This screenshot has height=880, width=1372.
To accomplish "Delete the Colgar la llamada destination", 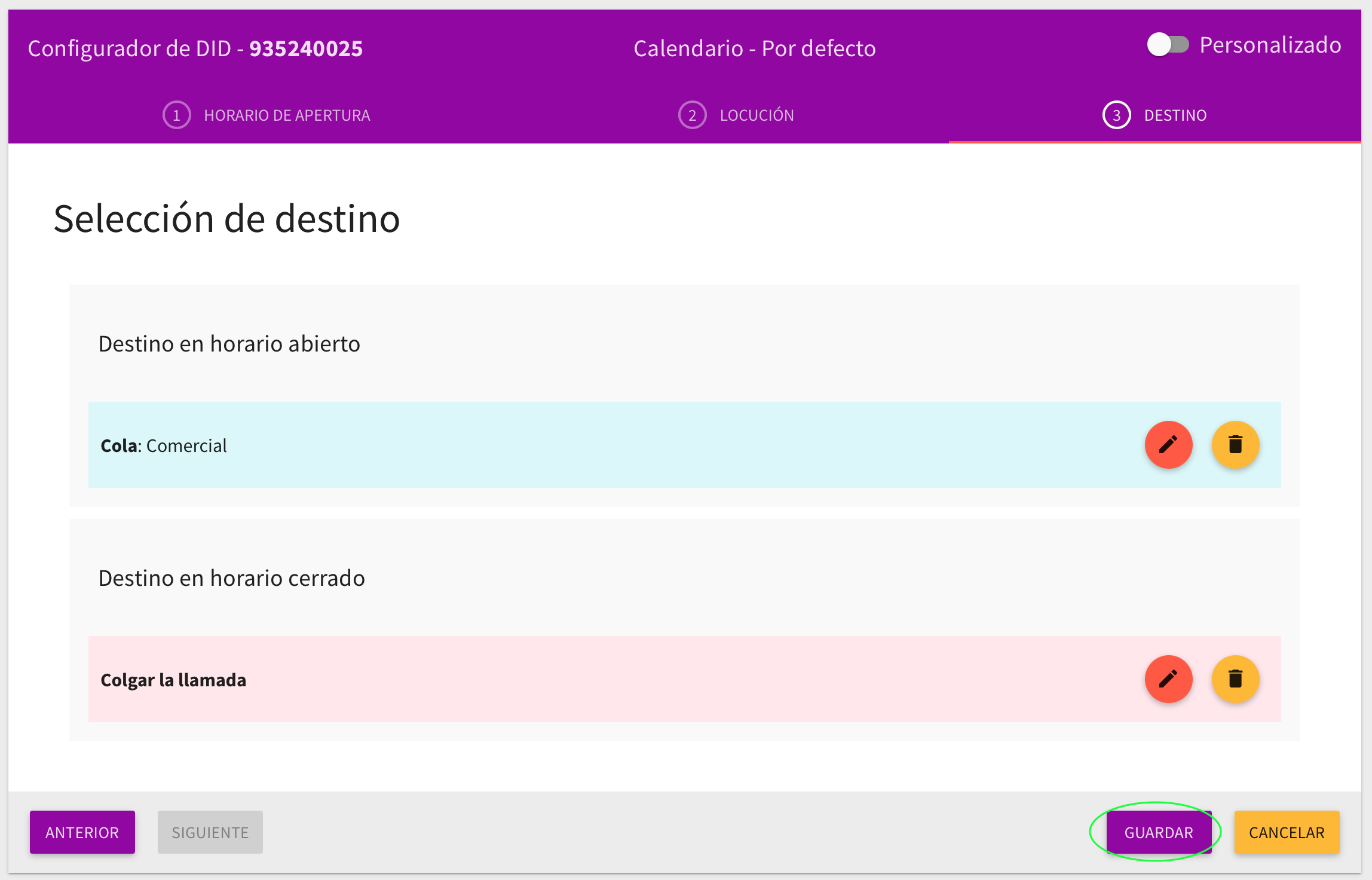I will point(1235,679).
